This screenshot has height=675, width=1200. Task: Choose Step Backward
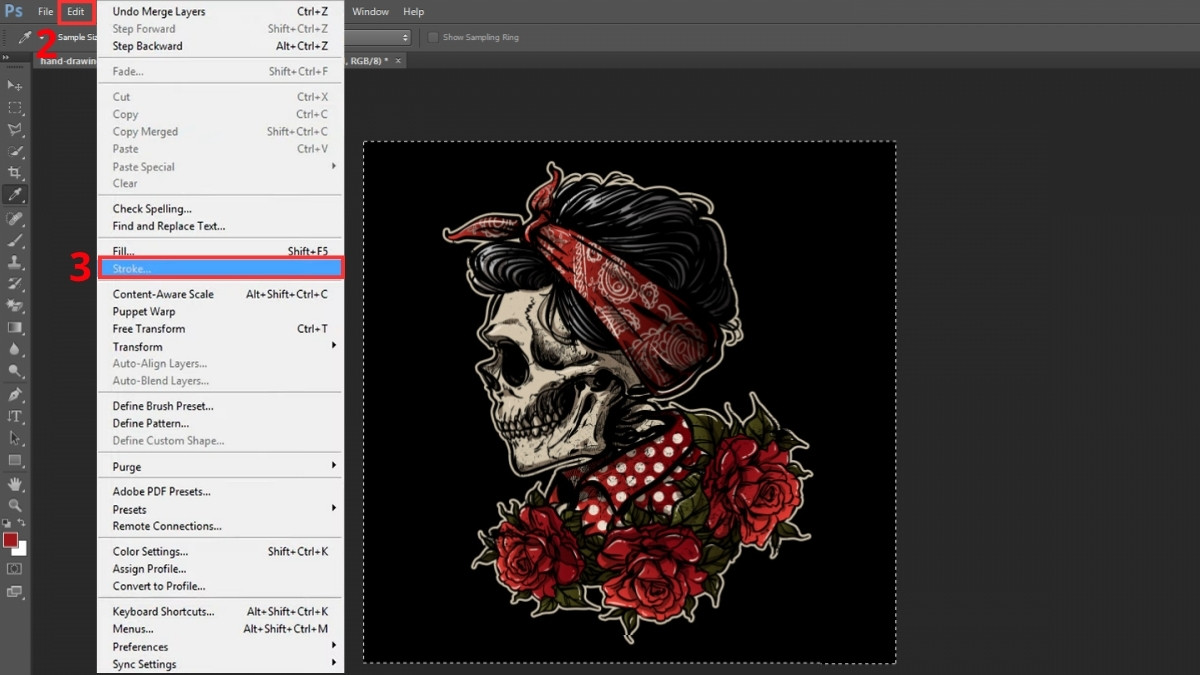(x=220, y=46)
